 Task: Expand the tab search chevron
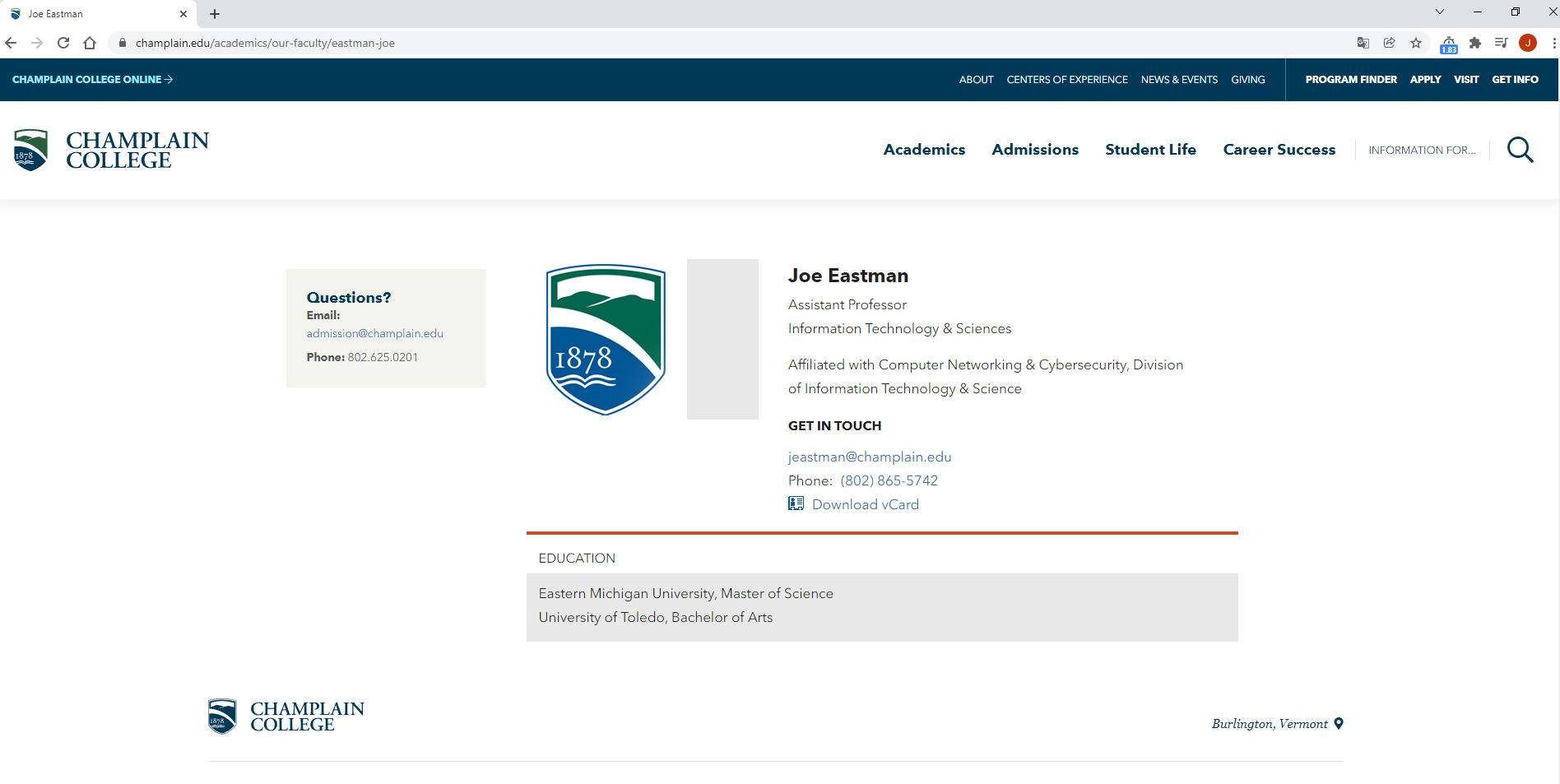tap(1440, 12)
